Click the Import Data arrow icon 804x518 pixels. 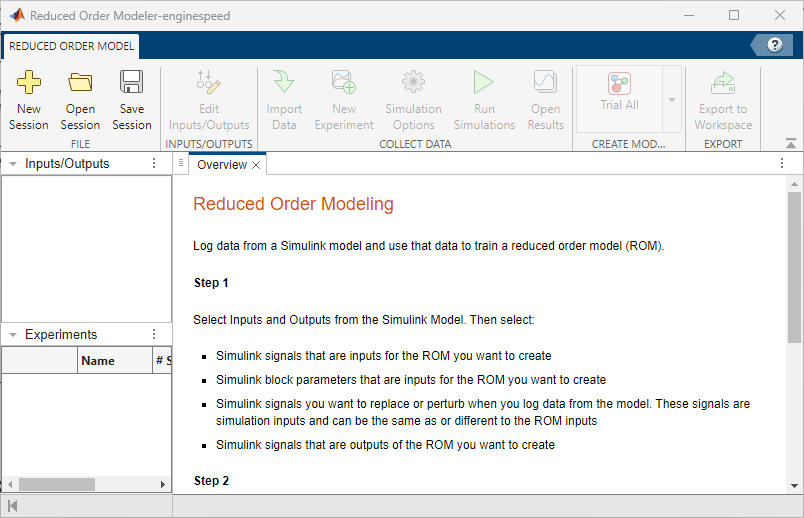(x=284, y=82)
